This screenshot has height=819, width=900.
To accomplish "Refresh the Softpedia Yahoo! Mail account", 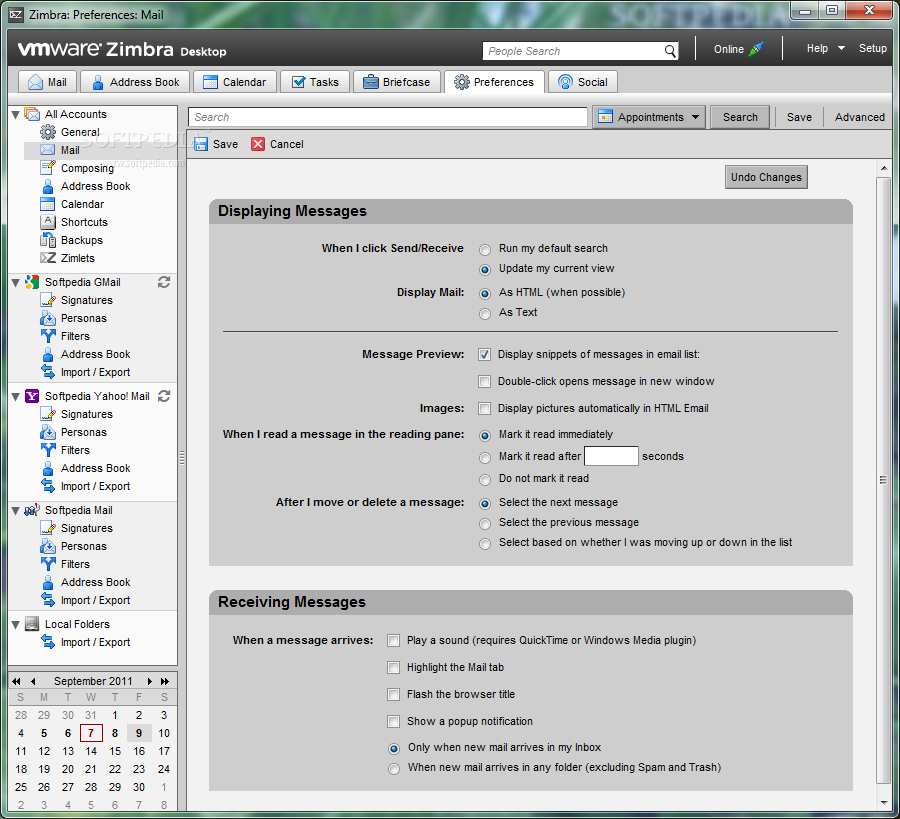I will pyautogui.click(x=164, y=396).
